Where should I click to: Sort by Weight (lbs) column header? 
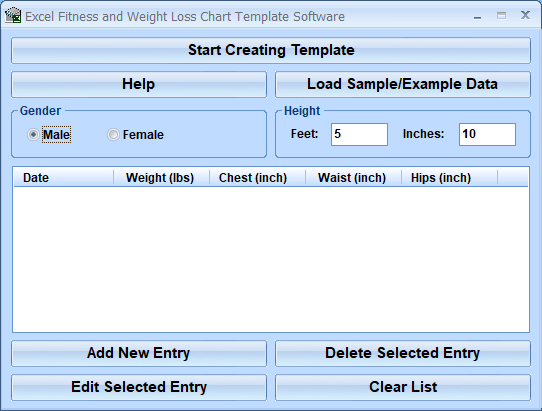(161, 178)
